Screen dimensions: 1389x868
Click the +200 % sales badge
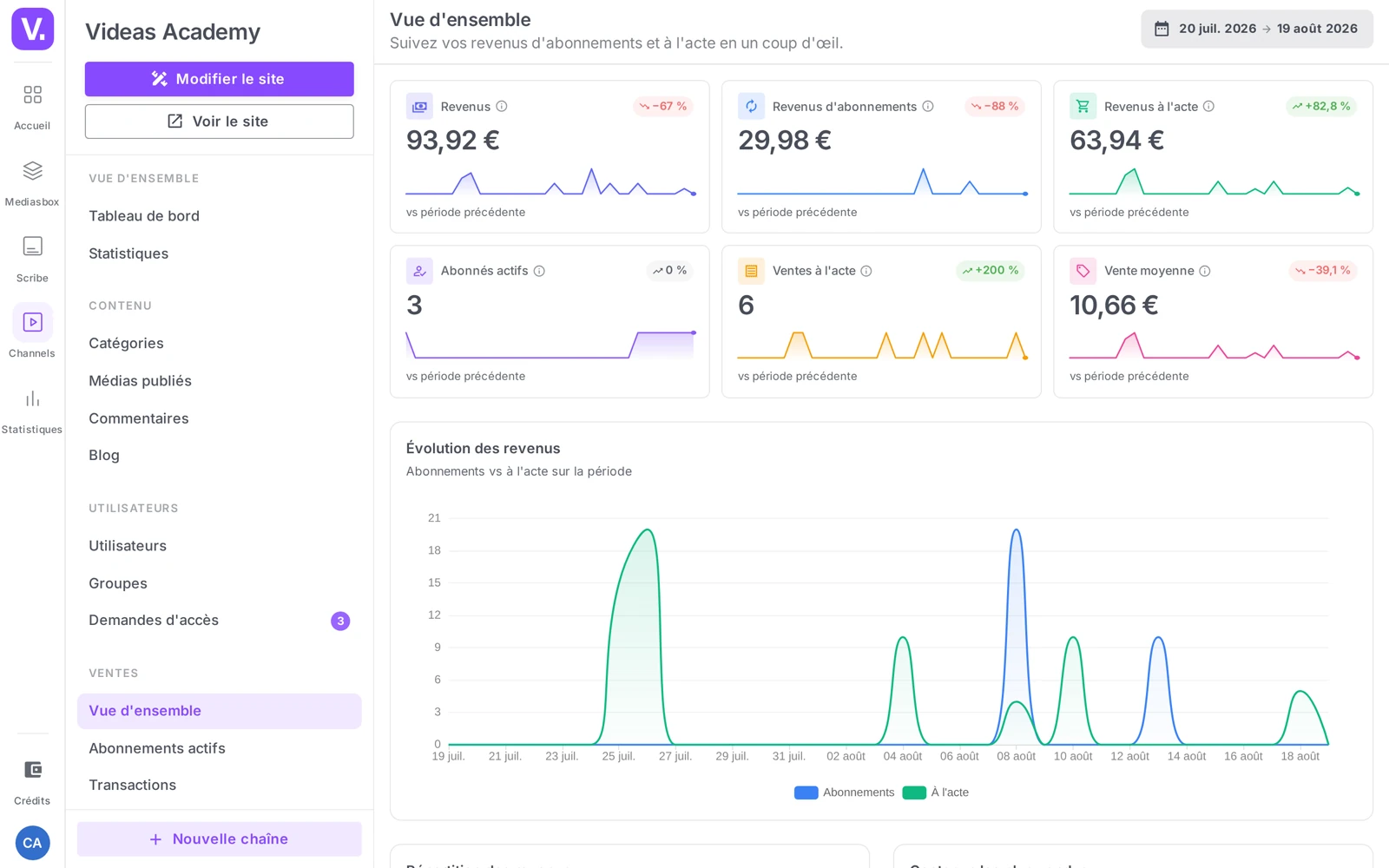tap(991, 271)
